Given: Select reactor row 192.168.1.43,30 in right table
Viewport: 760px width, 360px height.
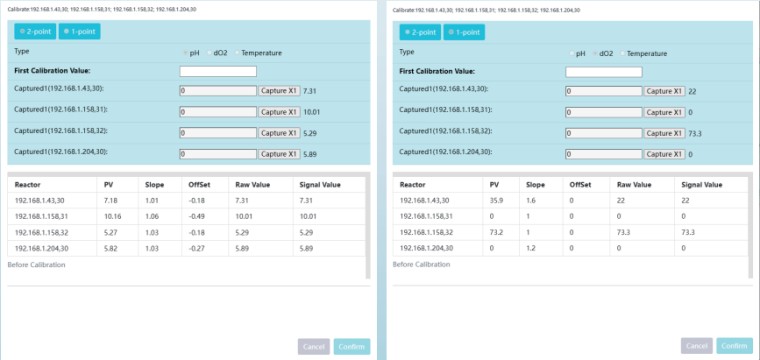Looking at the screenshot, I should (x=570, y=201).
